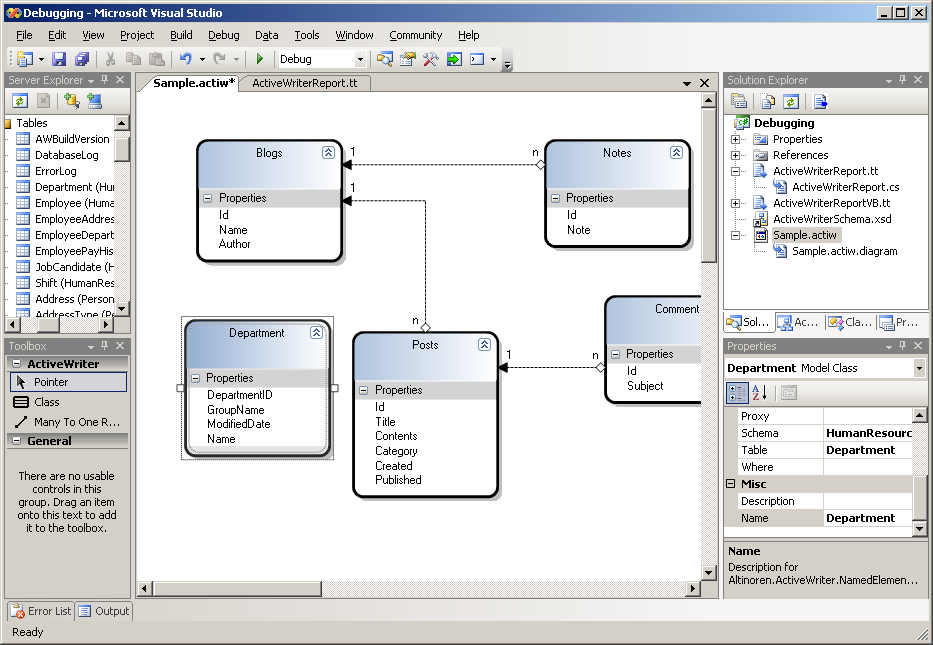The height and width of the screenshot is (645, 933).
Task: Open the Department Model Class object dropdown
Action: 919,368
